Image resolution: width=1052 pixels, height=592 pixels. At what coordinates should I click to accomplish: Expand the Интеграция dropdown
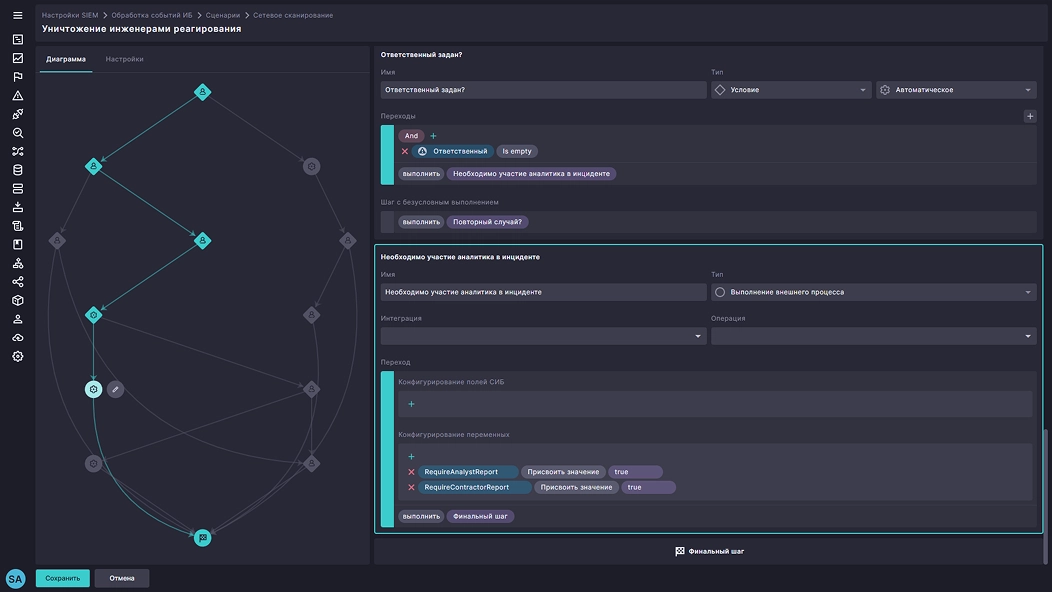543,337
